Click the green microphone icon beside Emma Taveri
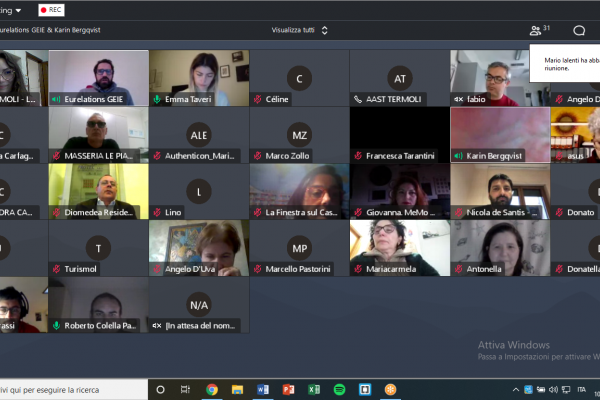 [x=157, y=100]
